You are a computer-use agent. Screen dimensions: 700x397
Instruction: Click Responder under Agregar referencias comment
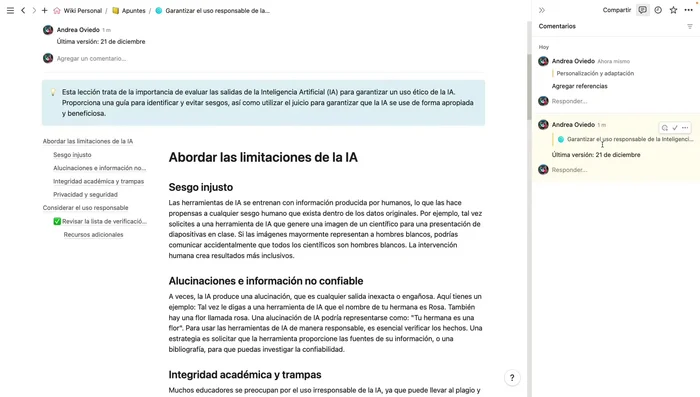coord(569,101)
